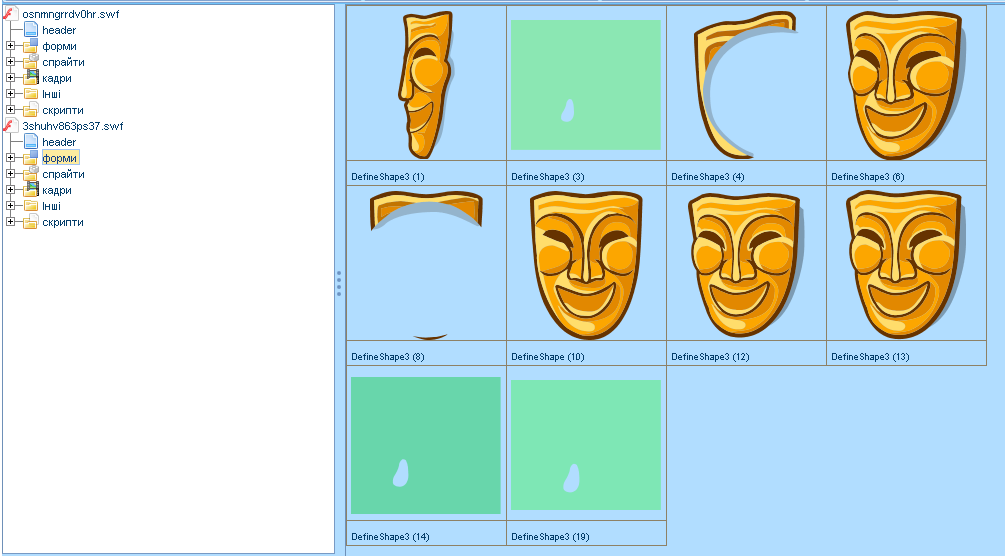This screenshot has height=556, width=1005.
Task: Select header label under 3shuhv863ps37.swf
Action: pos(59,142)
